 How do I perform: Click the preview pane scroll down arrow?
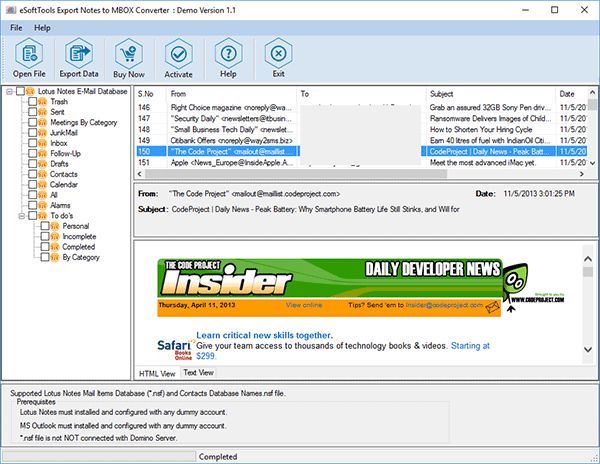coord(588,350)
